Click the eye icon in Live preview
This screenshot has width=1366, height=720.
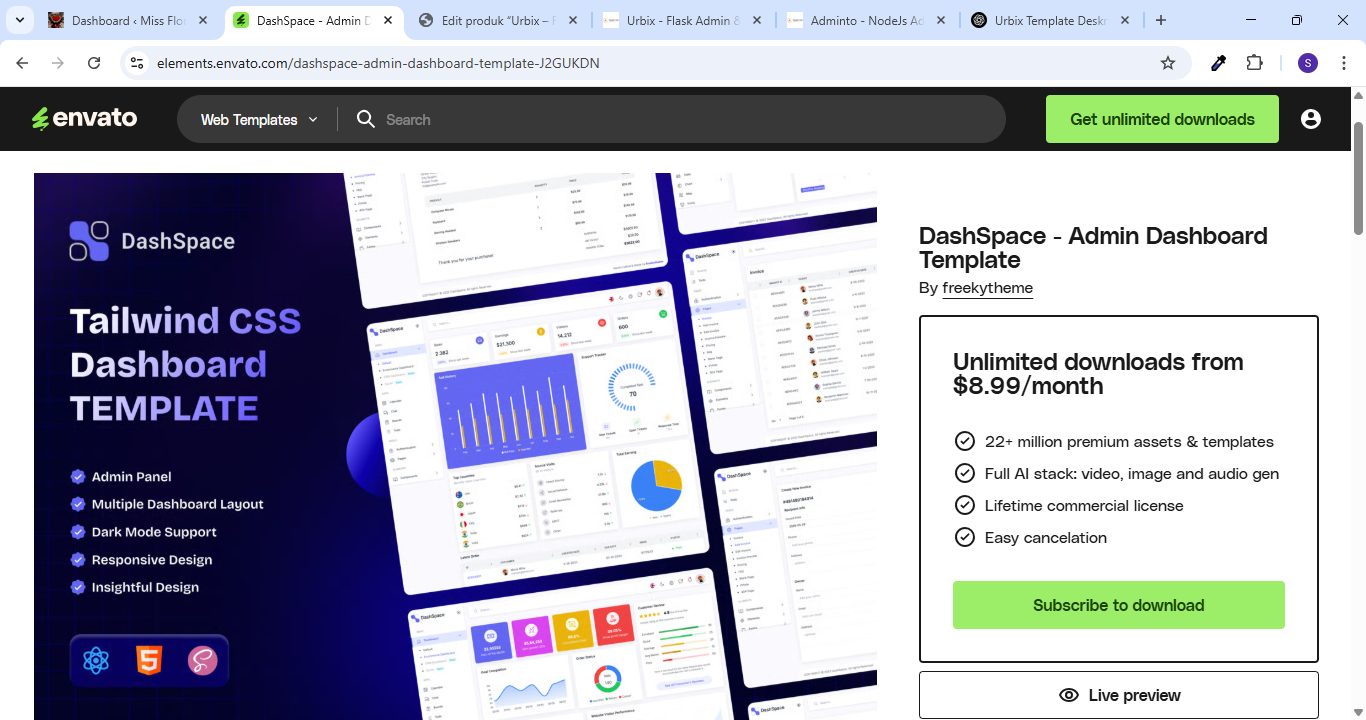1069,695
